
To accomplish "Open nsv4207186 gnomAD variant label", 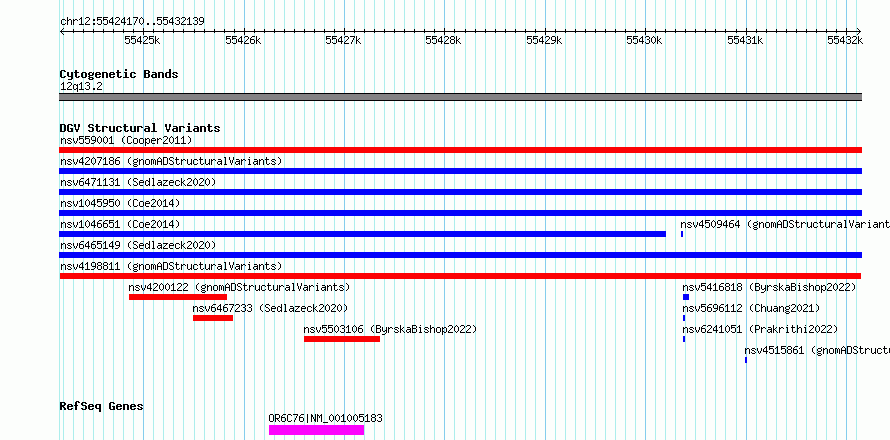I will pos(171,161).
